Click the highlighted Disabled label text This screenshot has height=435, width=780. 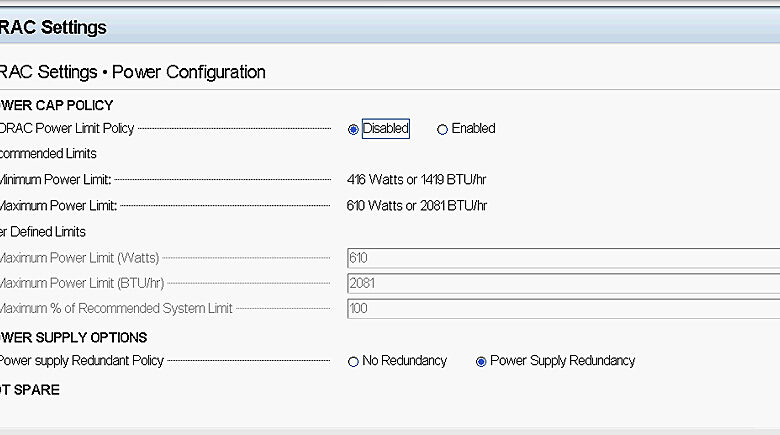[x=386, y=128]
